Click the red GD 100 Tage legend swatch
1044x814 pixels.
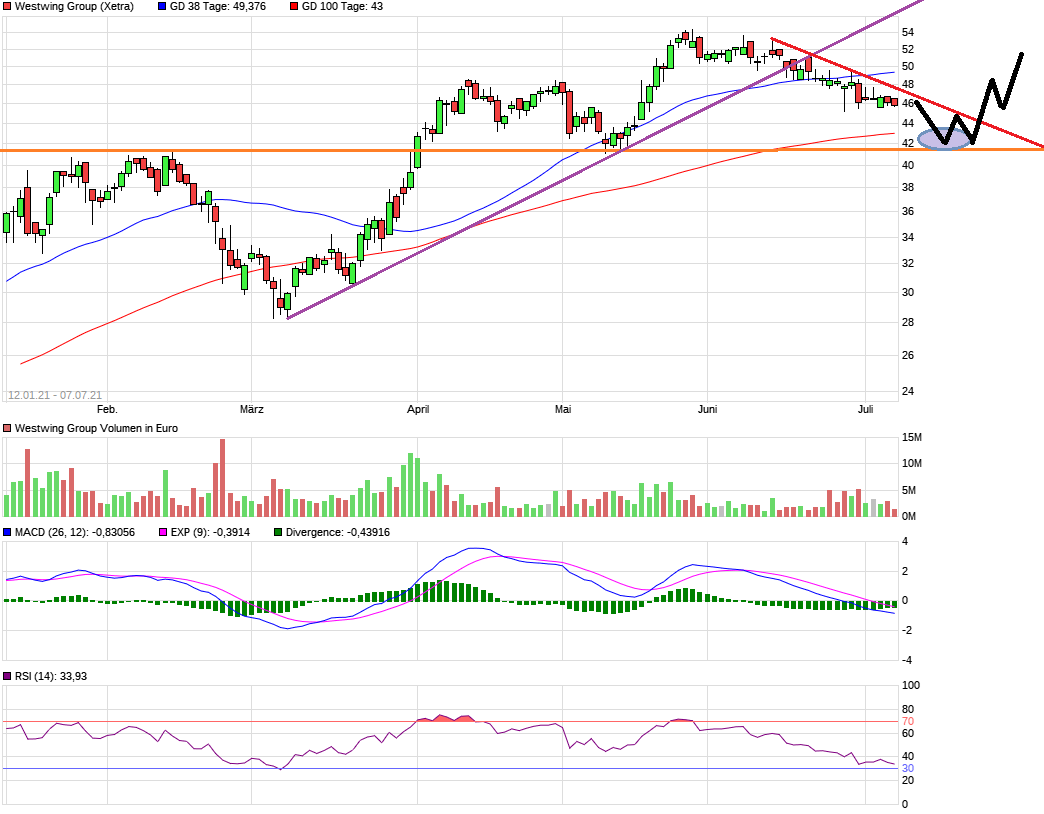click(x=294, y=7)
